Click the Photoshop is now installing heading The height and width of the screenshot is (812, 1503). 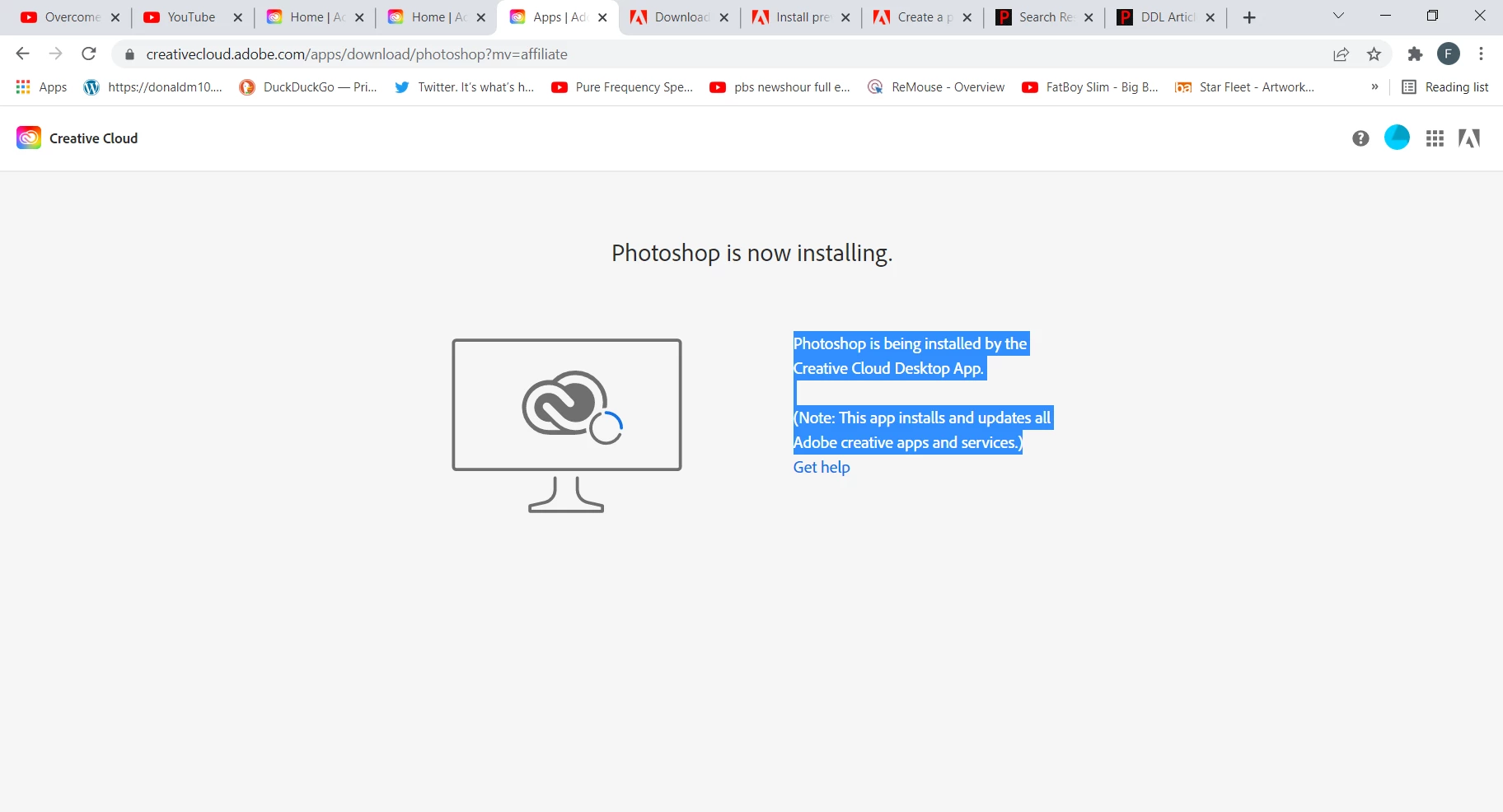751,253
